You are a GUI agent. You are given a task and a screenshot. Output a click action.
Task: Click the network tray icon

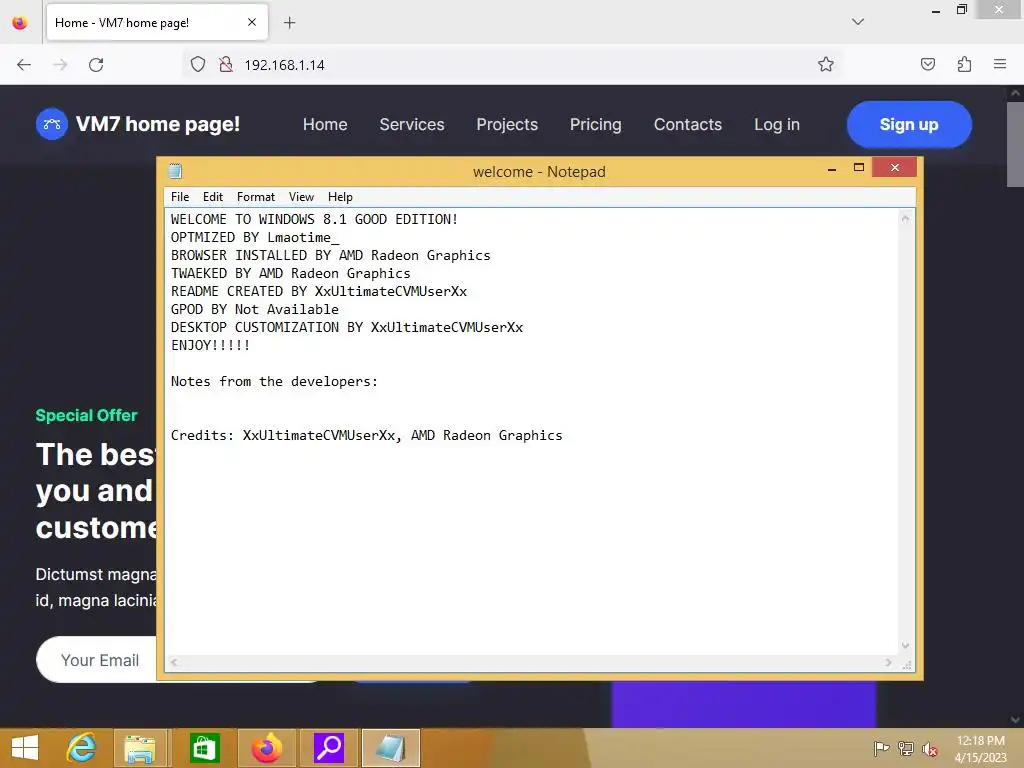click(906, 748)
